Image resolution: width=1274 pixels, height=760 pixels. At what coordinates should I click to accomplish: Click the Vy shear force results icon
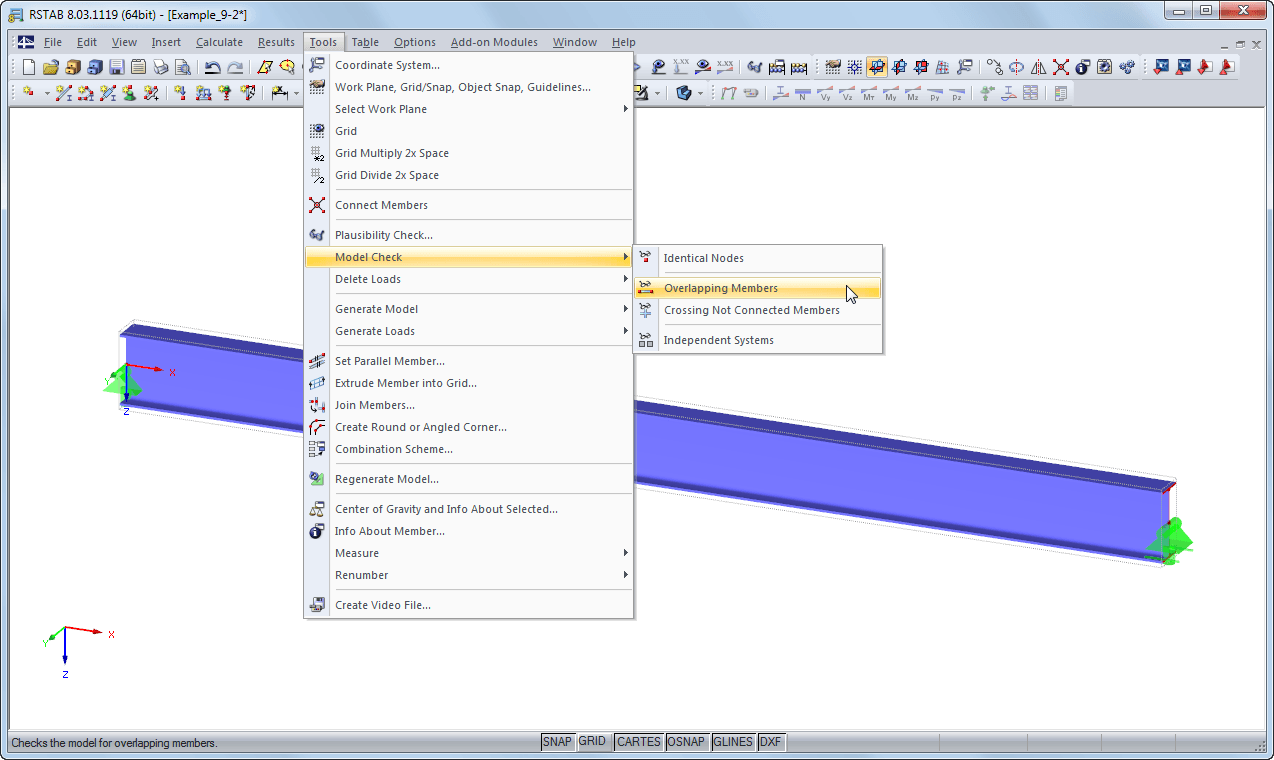tap(825, 92)
